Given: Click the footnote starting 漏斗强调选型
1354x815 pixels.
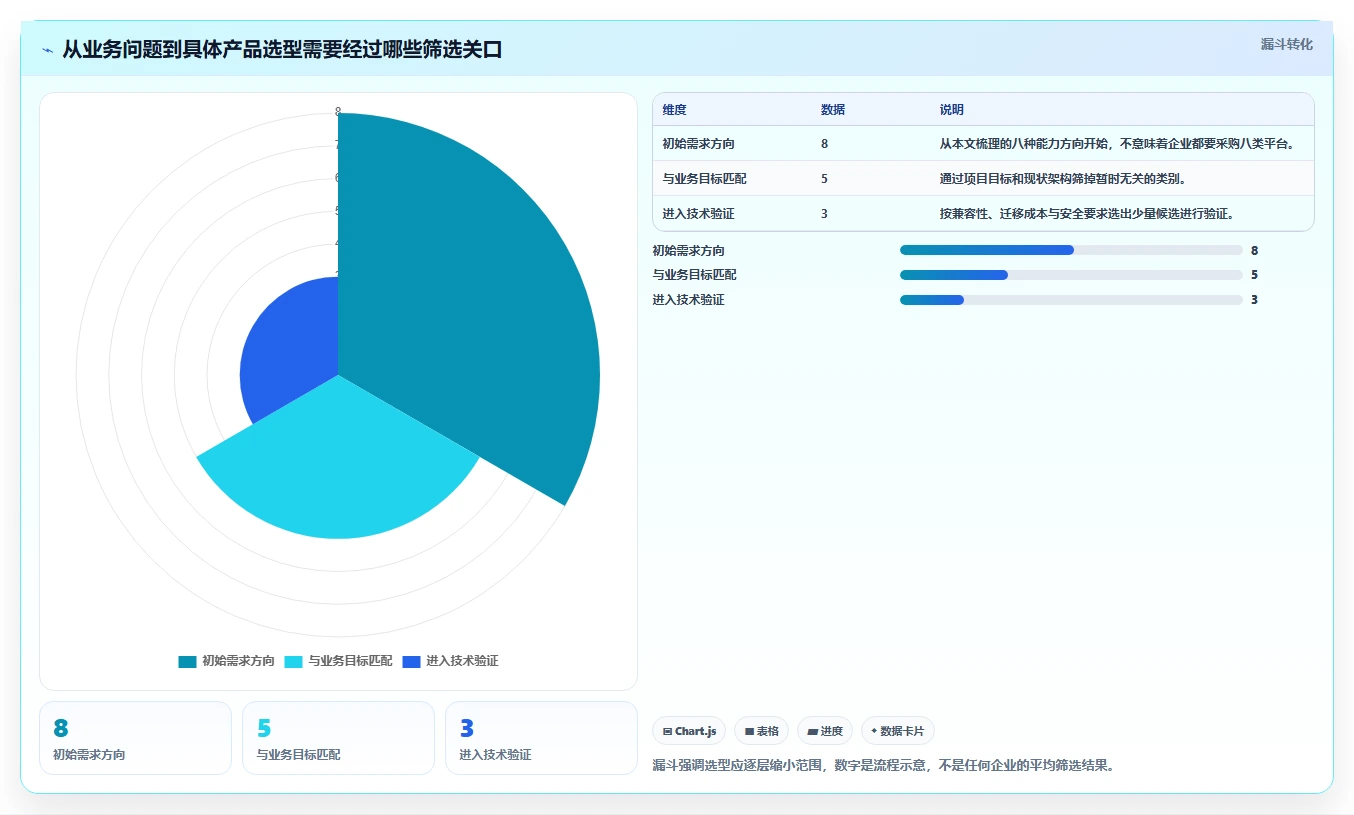Looking at the screenshot, I should [883, 766].
